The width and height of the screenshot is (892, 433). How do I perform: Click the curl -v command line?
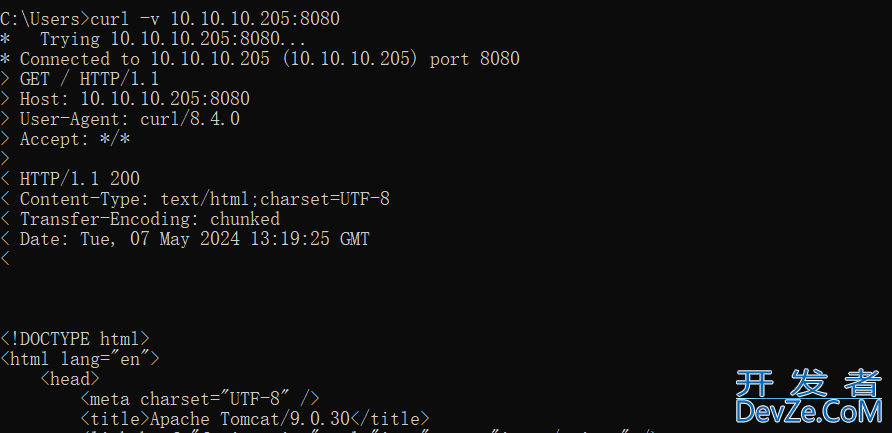[170, 19]
